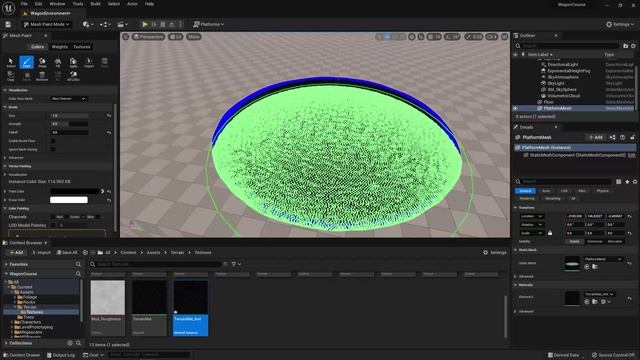The image size is (640, 360).
Task: Click the green Play button in toolbar
Action: coord(144,24)
